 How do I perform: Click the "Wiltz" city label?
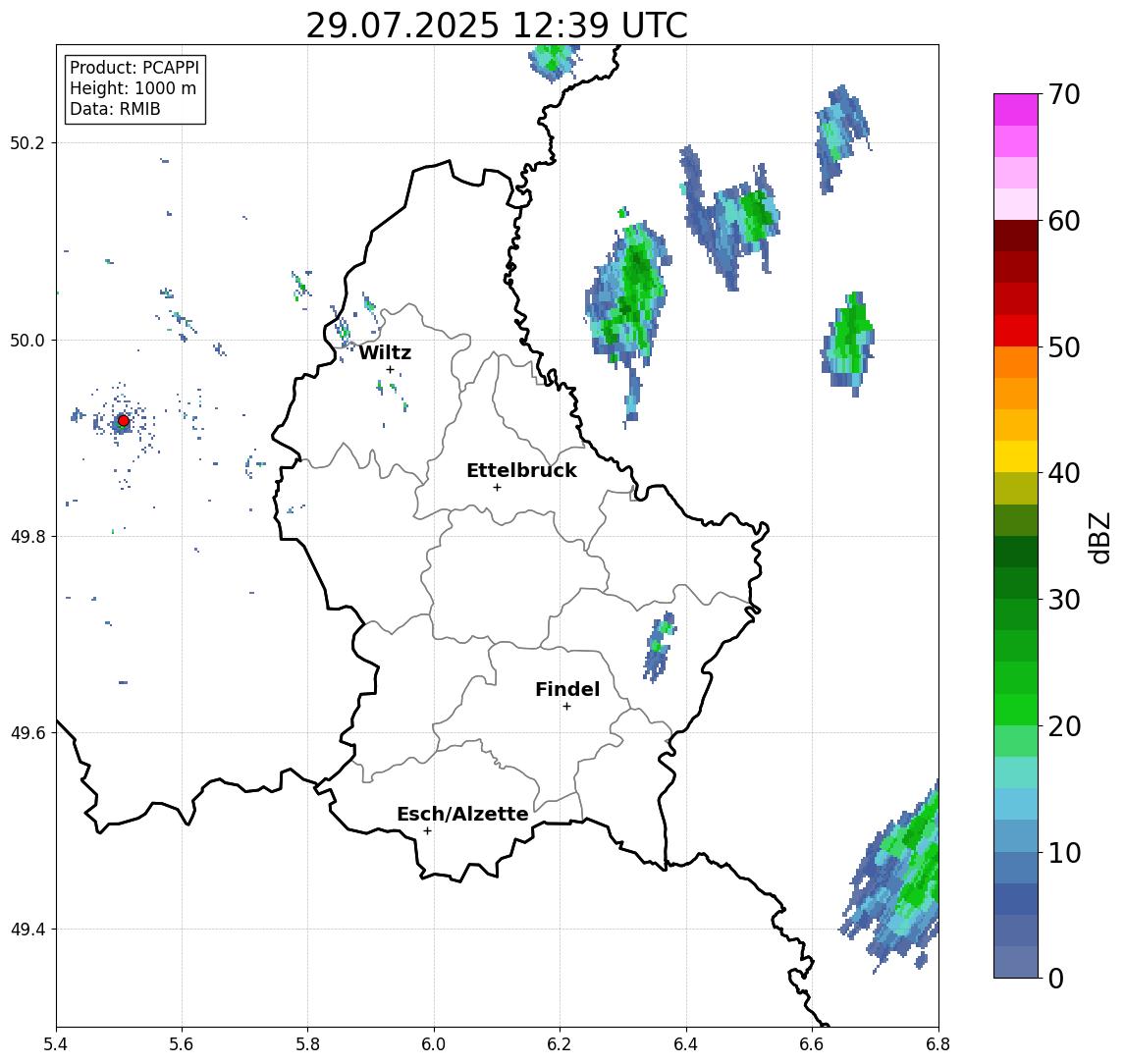[385, 352]
